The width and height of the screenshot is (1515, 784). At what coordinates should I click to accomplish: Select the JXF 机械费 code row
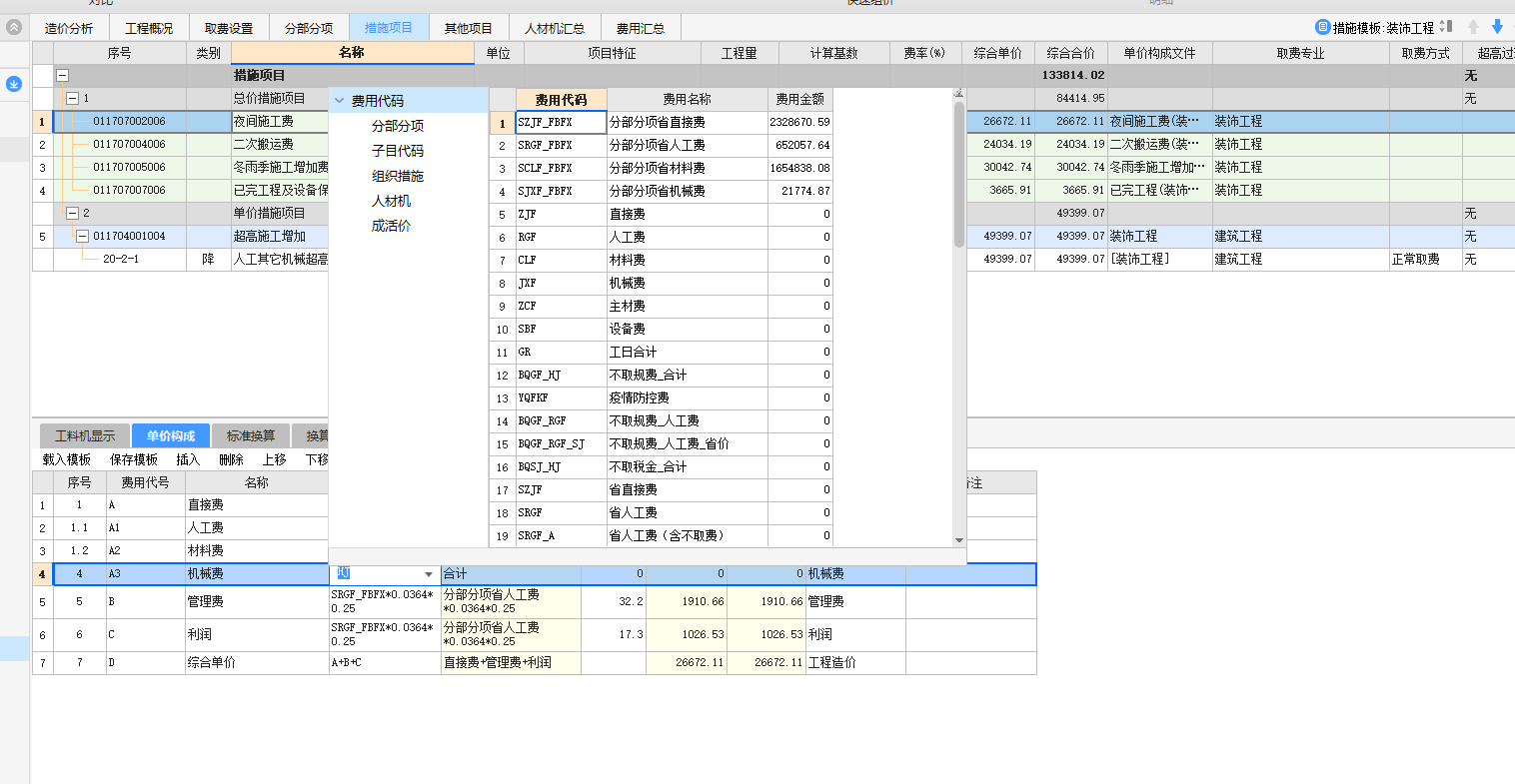[x=661, y=283]
